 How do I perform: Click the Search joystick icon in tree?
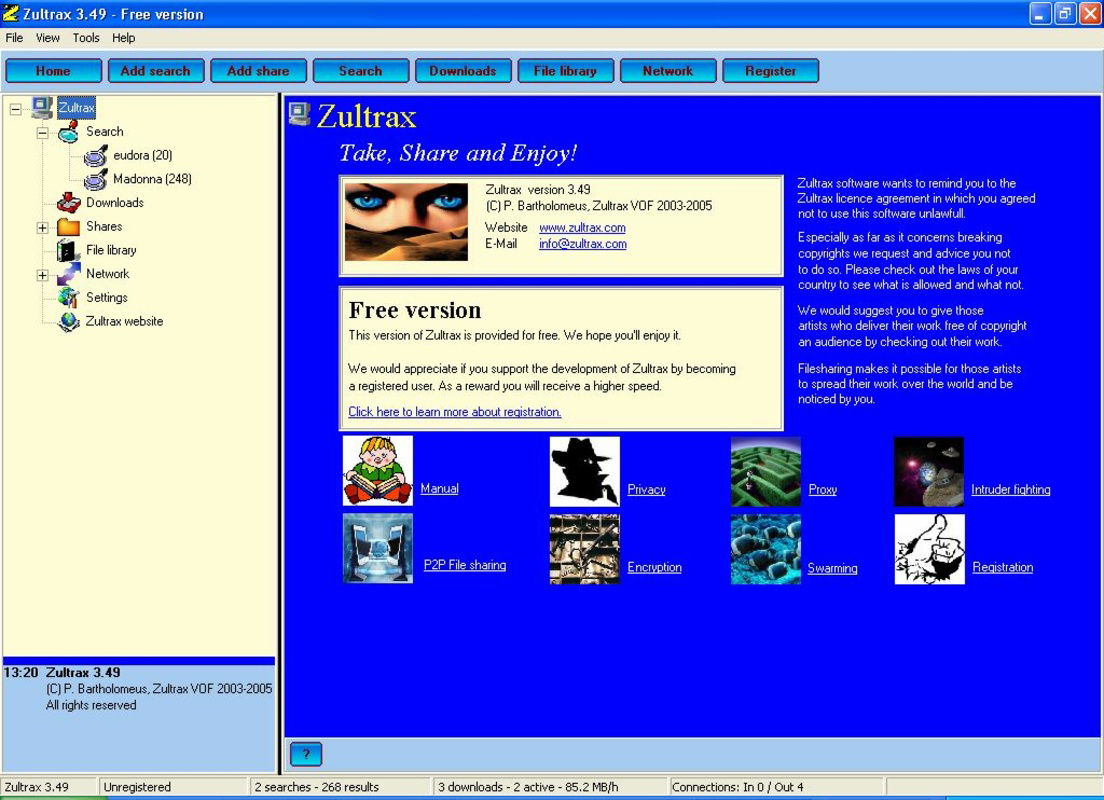click(x=68, y=132)
